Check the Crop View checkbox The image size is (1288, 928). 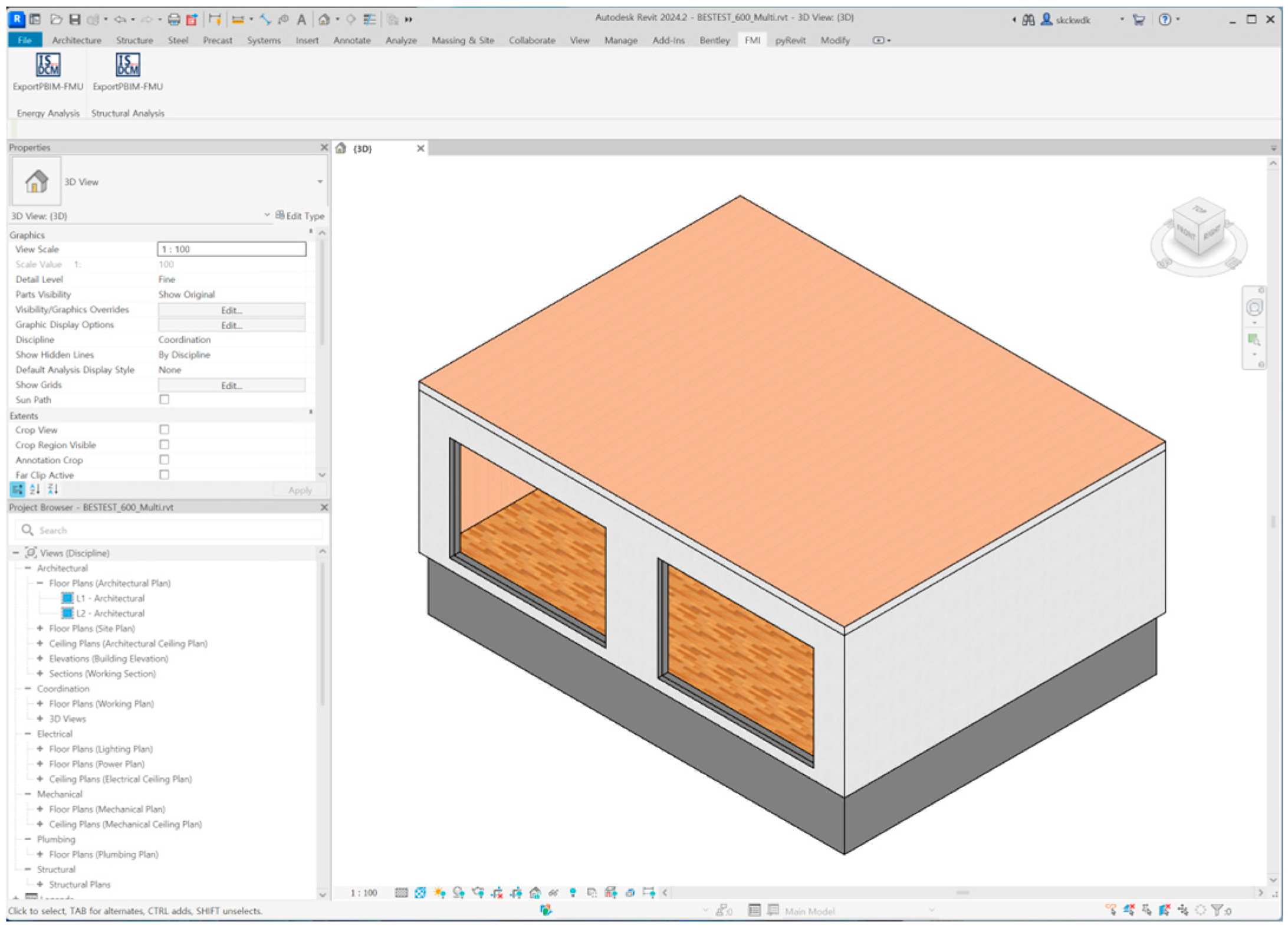(x=165, y=429)
